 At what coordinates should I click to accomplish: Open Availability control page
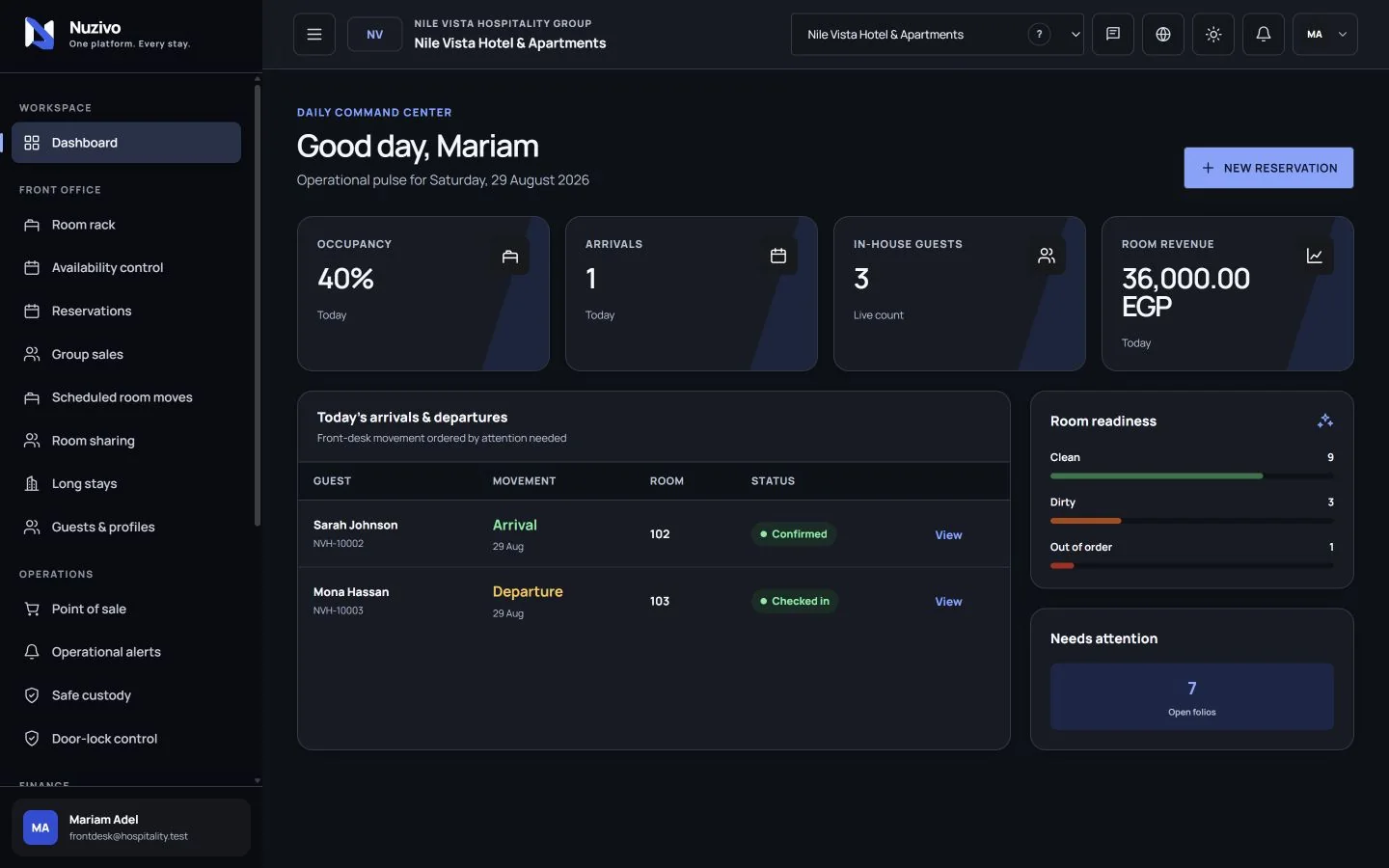pos(126,268)
